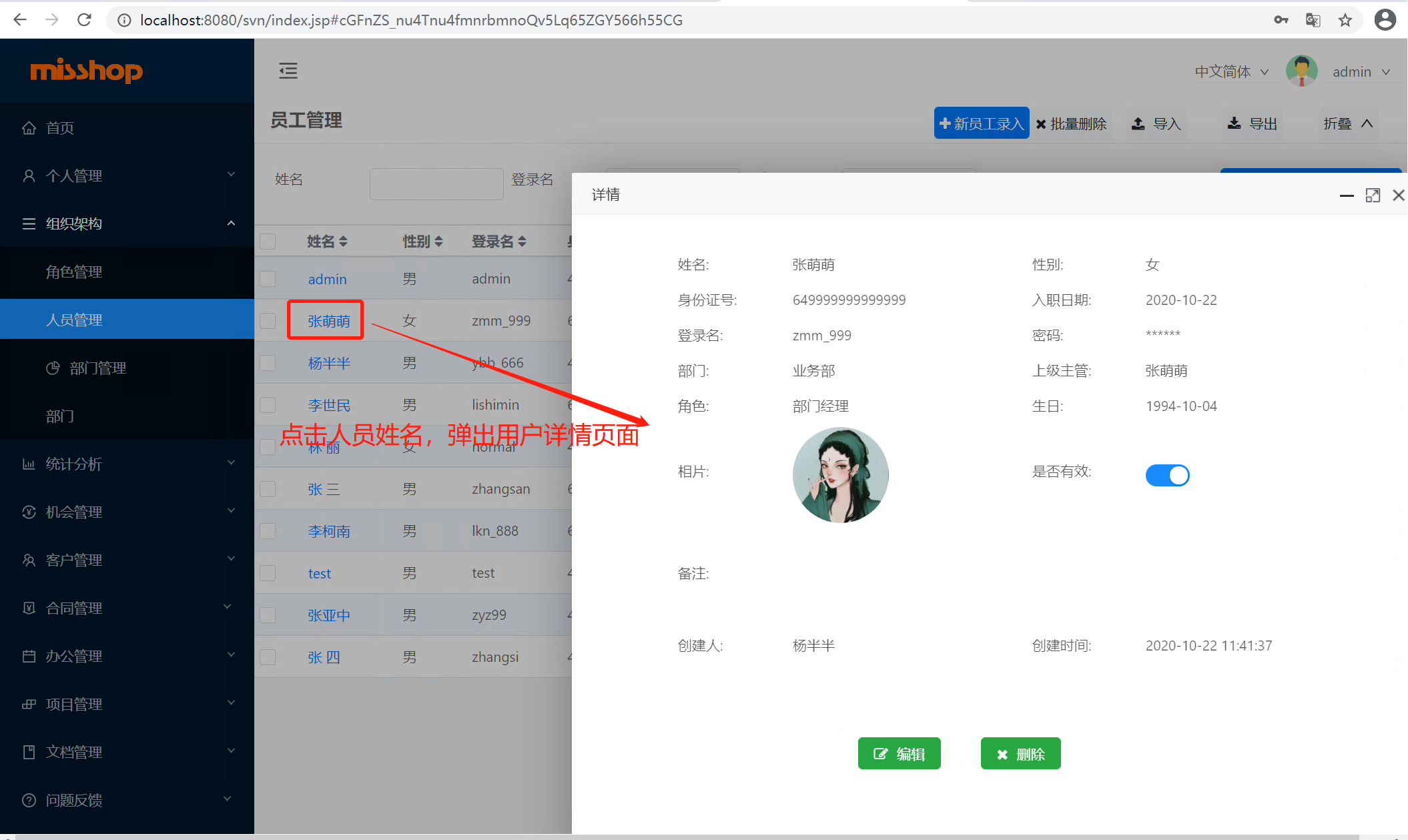The height and width of the screenshot is (840, 1408).
Task: Click the admin avatar picture
Action: 1301,71
